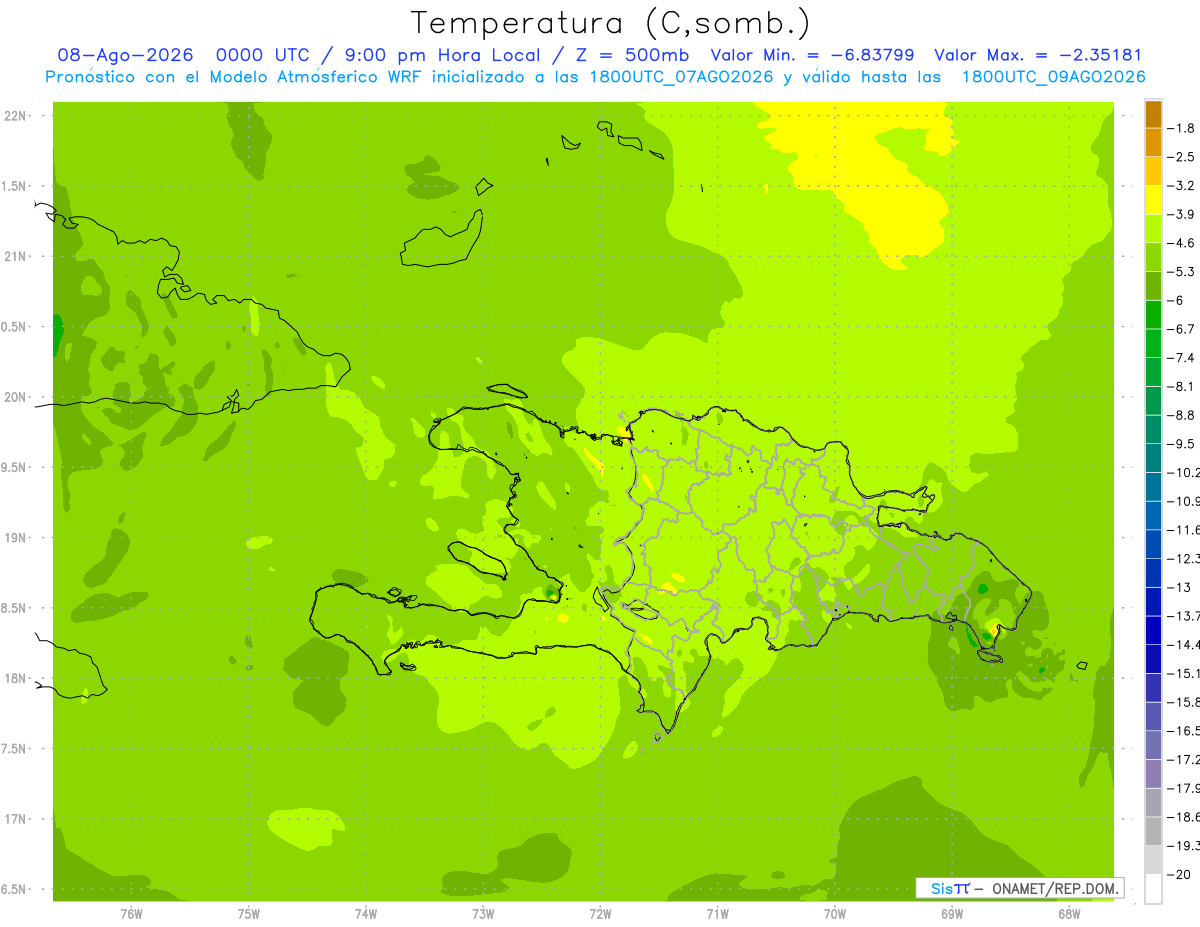1200x927 pixels.
Task: Click the '76W' longitude label
Action: click(x=131, y=913)
